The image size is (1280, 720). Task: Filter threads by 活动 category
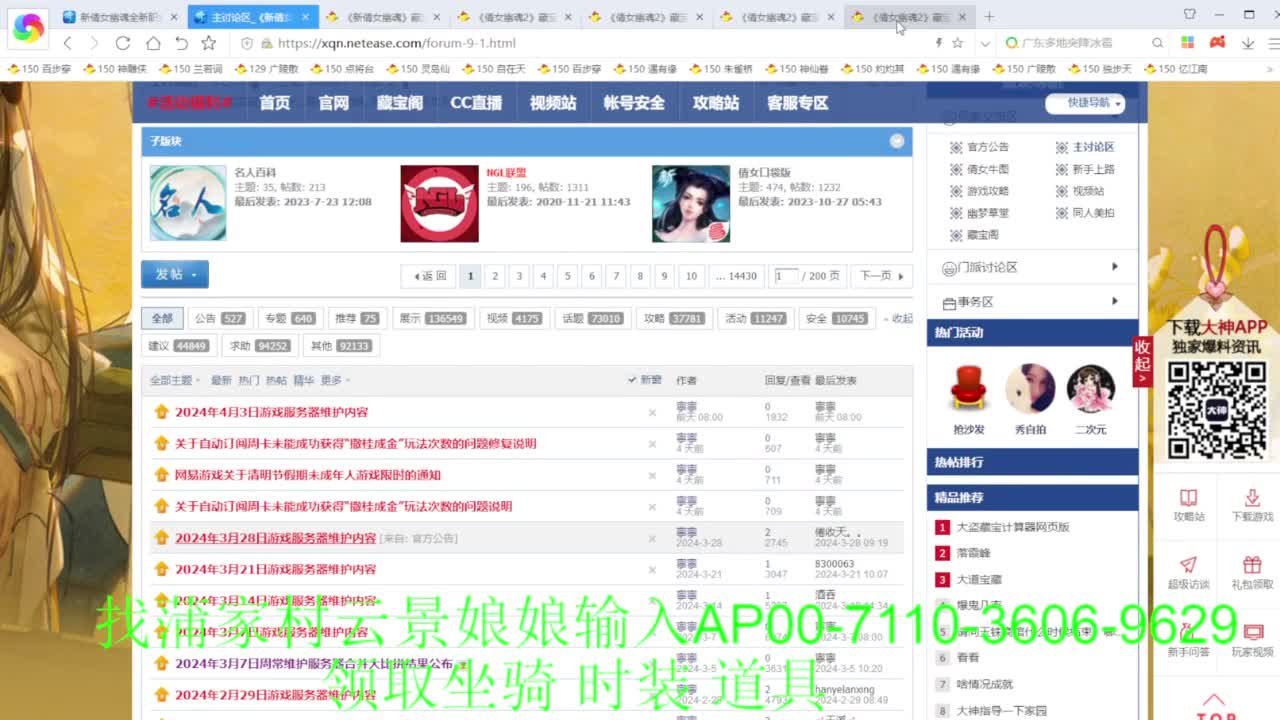click(x=755, y=318)
